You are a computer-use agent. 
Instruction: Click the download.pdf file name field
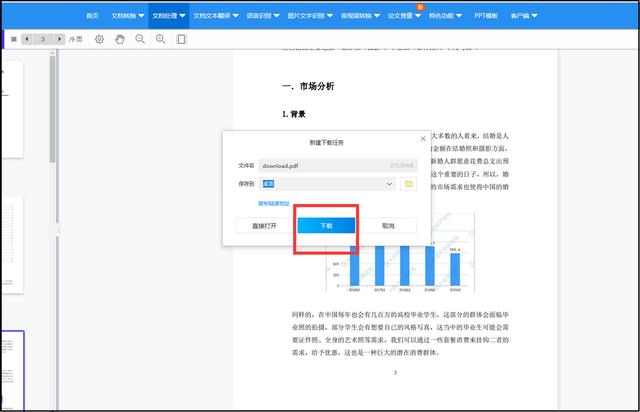pos(338,166)
